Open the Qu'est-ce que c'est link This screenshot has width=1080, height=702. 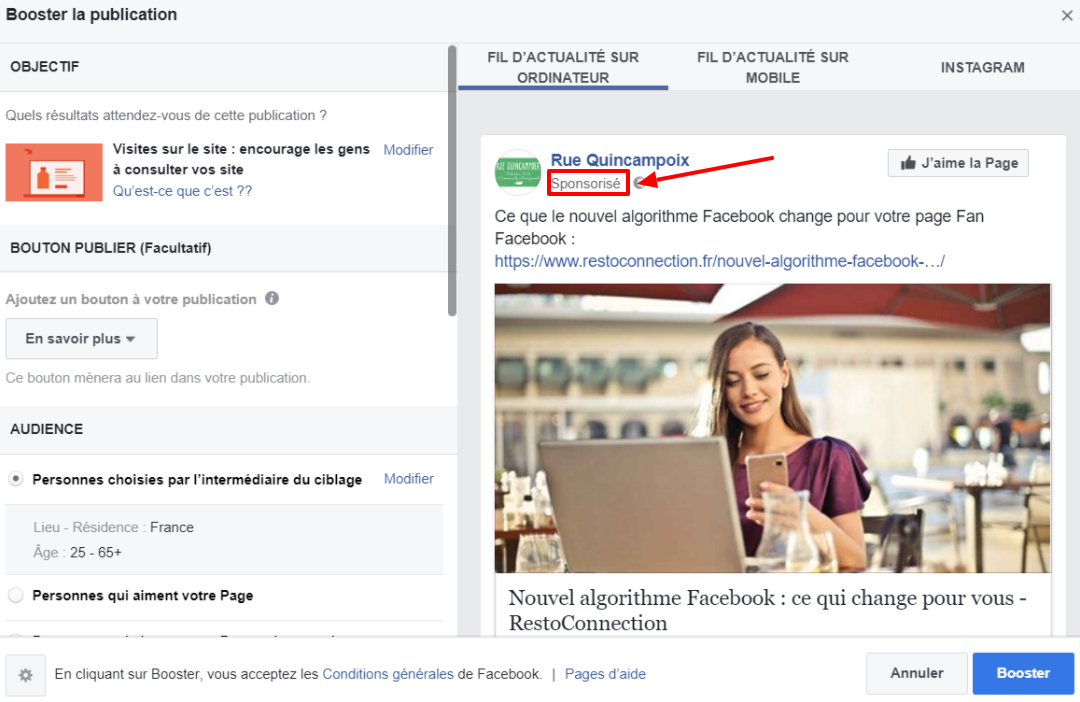pyautogui.click(x=182, y=191)
